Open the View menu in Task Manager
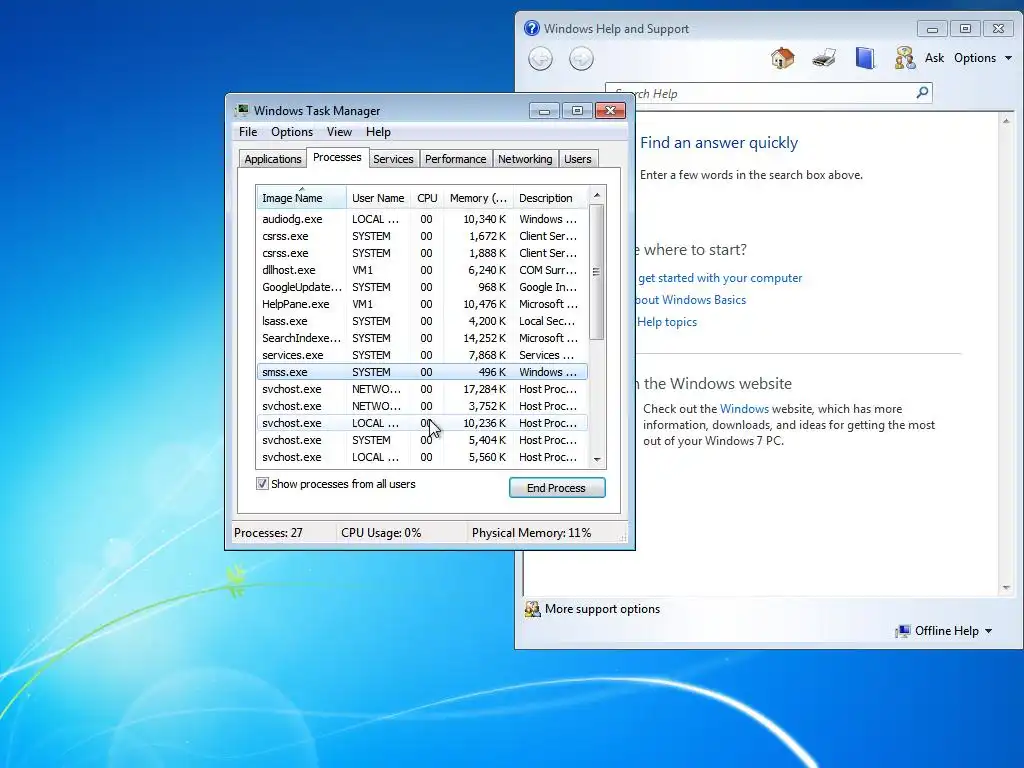Viewport: 1024px width, 768px height. pos(339,132)
